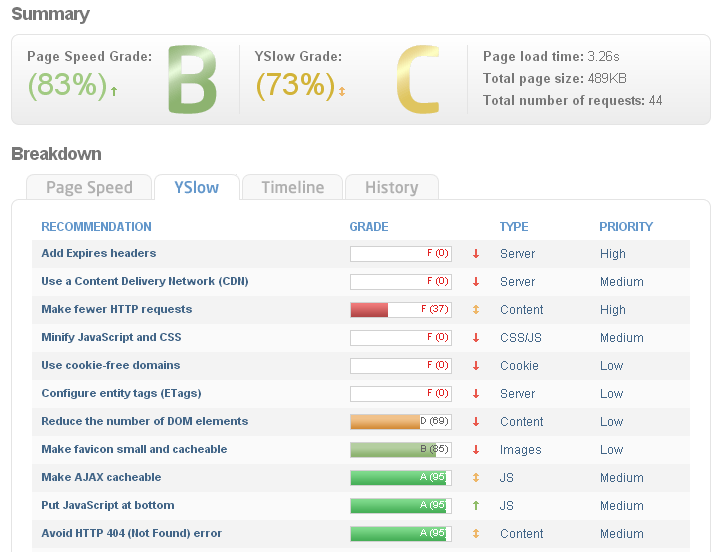720x552 pixels.
Task: Expand Reduce the number of DOM elements
Action: [144, 422]
